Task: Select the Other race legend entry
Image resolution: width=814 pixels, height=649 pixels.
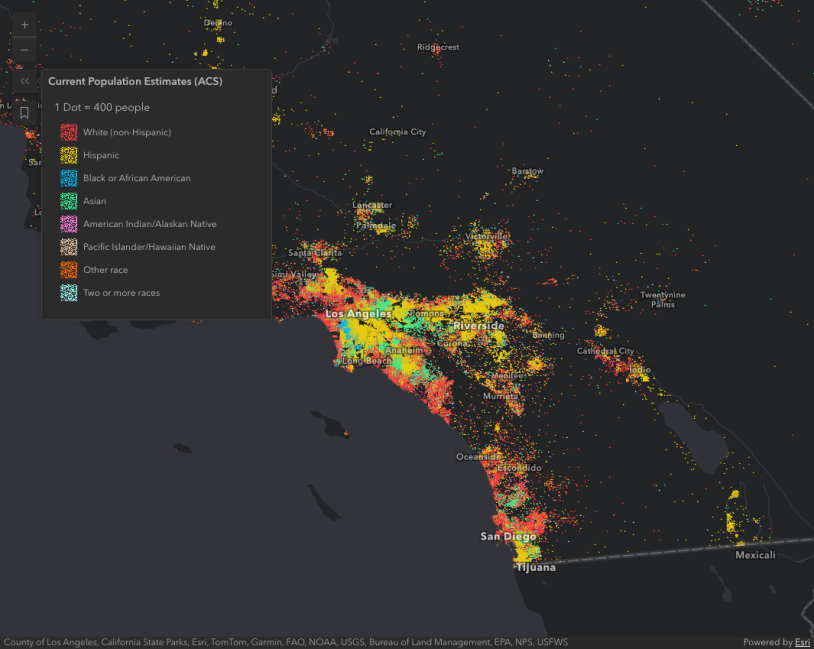Action: [68, 270]
